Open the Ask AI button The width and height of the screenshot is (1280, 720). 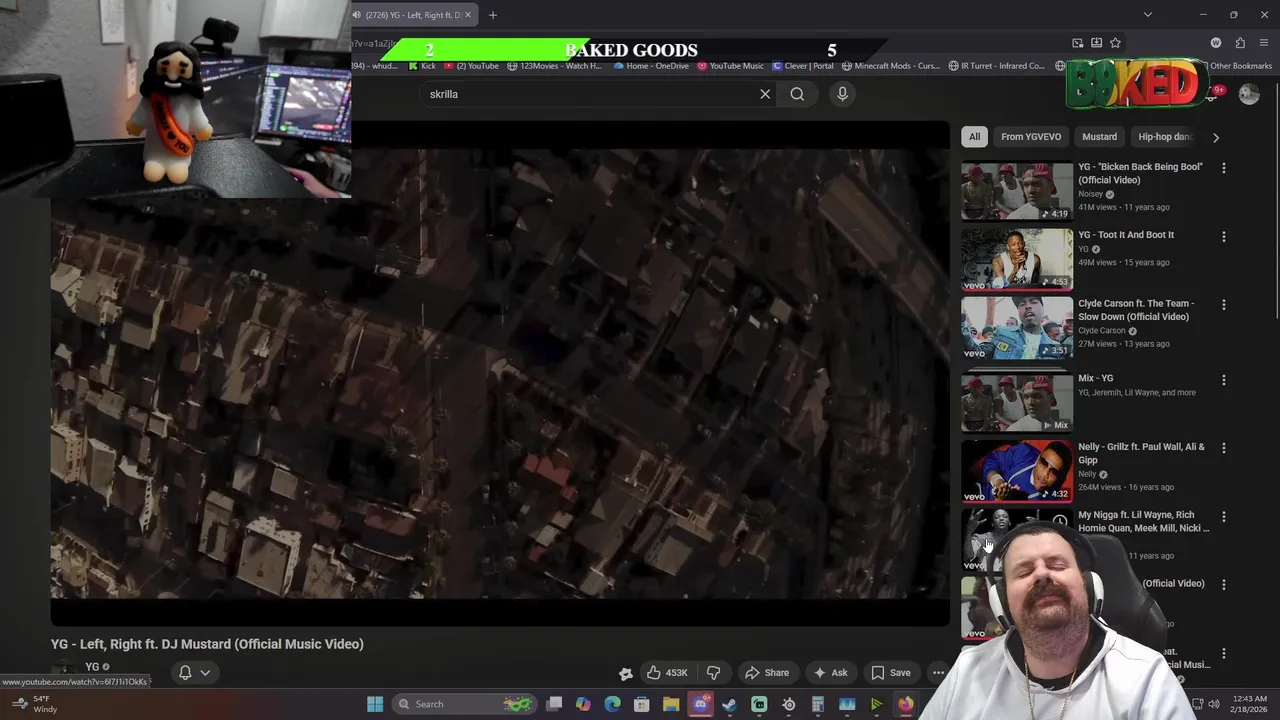[x=831, y=673]
